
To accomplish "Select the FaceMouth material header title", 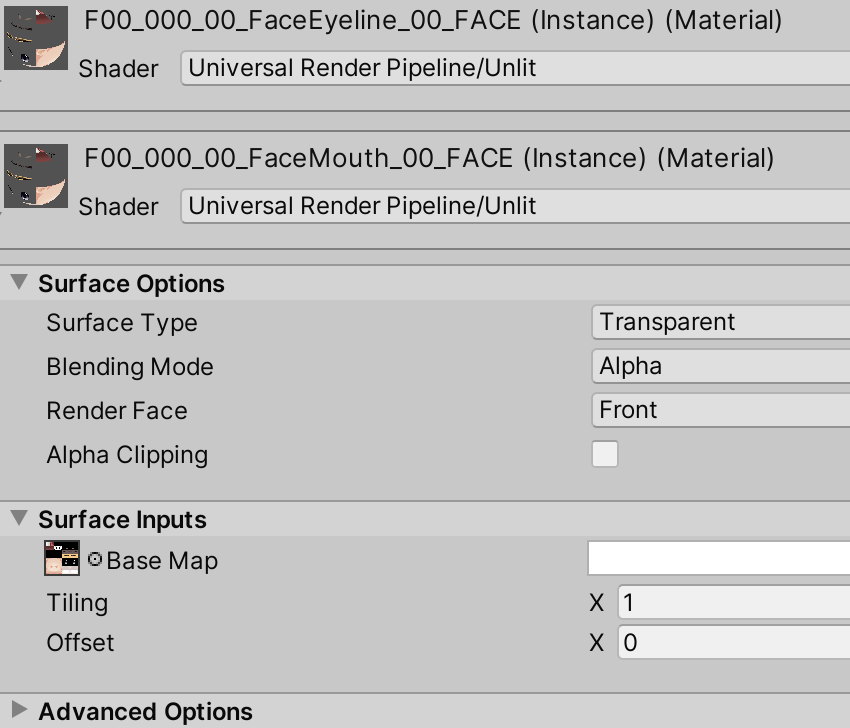I will [x=429, y=158].
